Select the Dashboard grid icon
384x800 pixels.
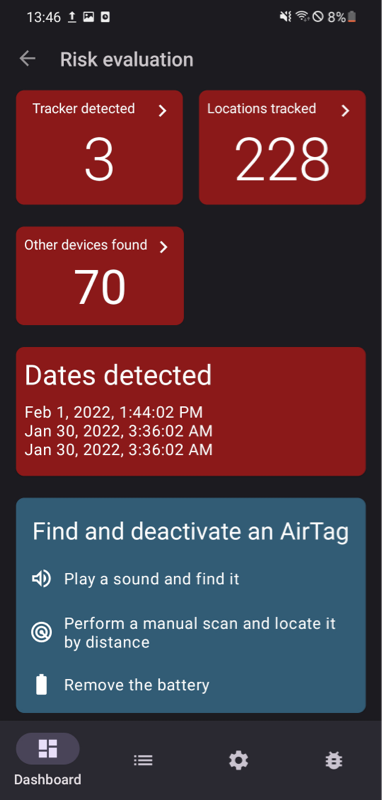(48, 748)
